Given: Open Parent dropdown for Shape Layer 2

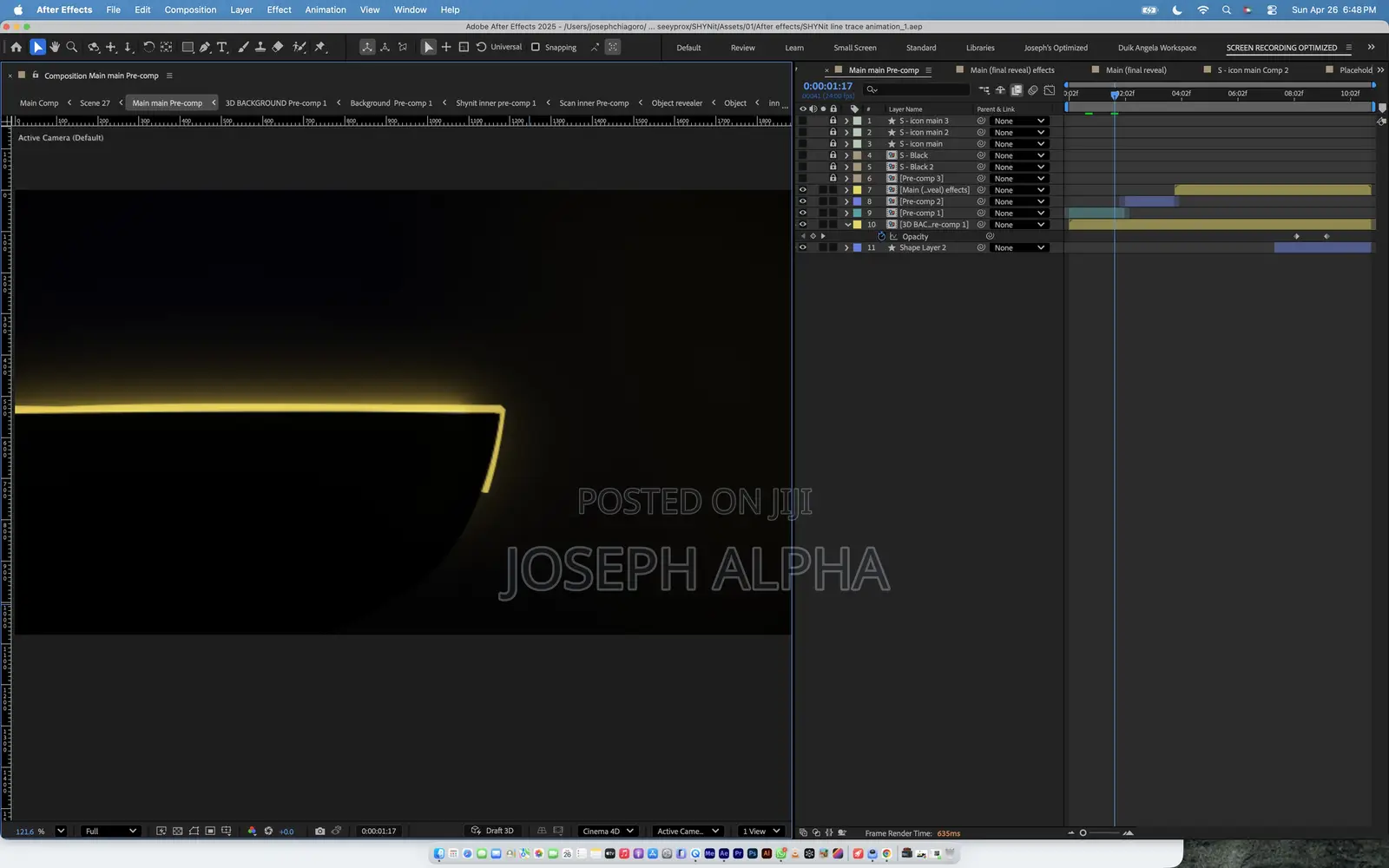Looking at the screenshot, I should pos(1019,247).
